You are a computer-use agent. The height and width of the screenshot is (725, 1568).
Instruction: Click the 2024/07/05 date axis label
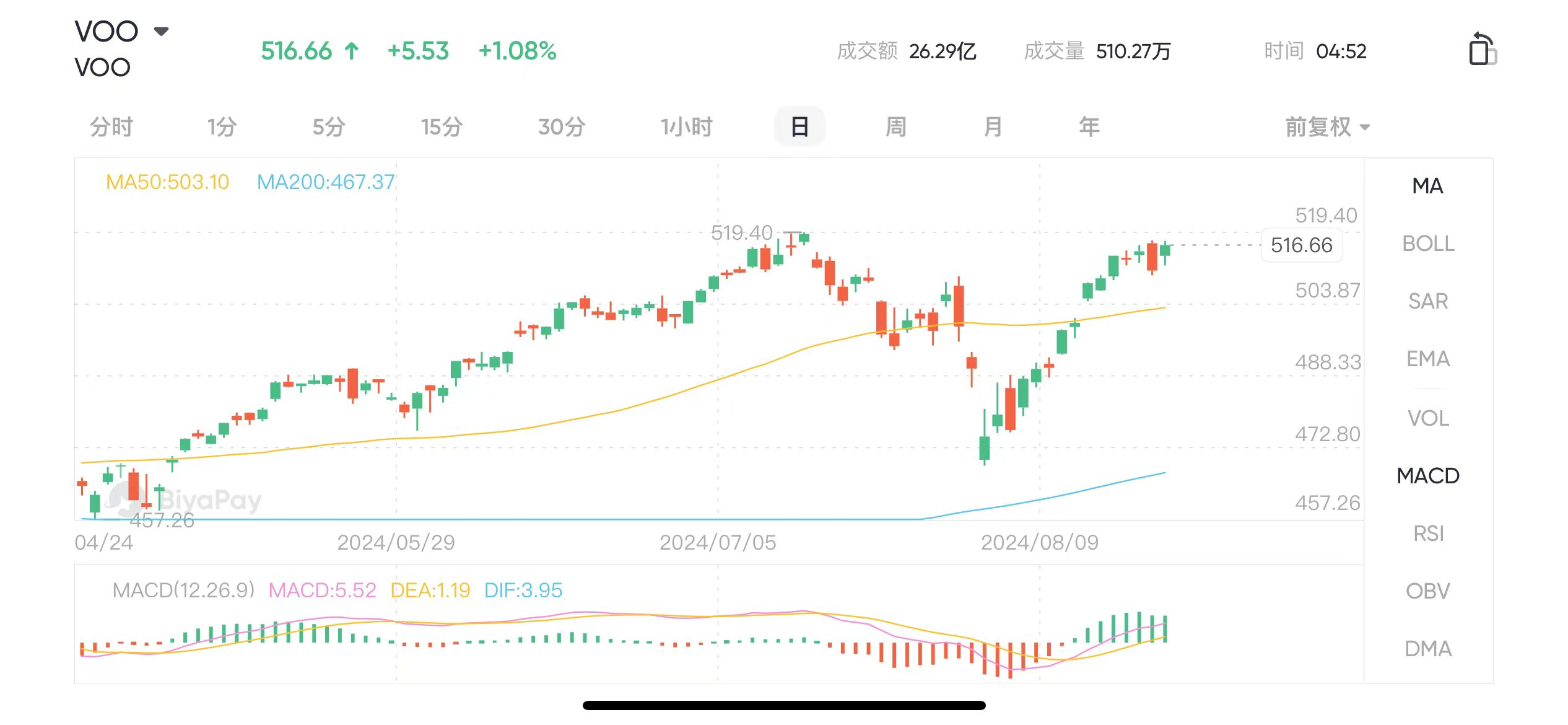point(718,543)
